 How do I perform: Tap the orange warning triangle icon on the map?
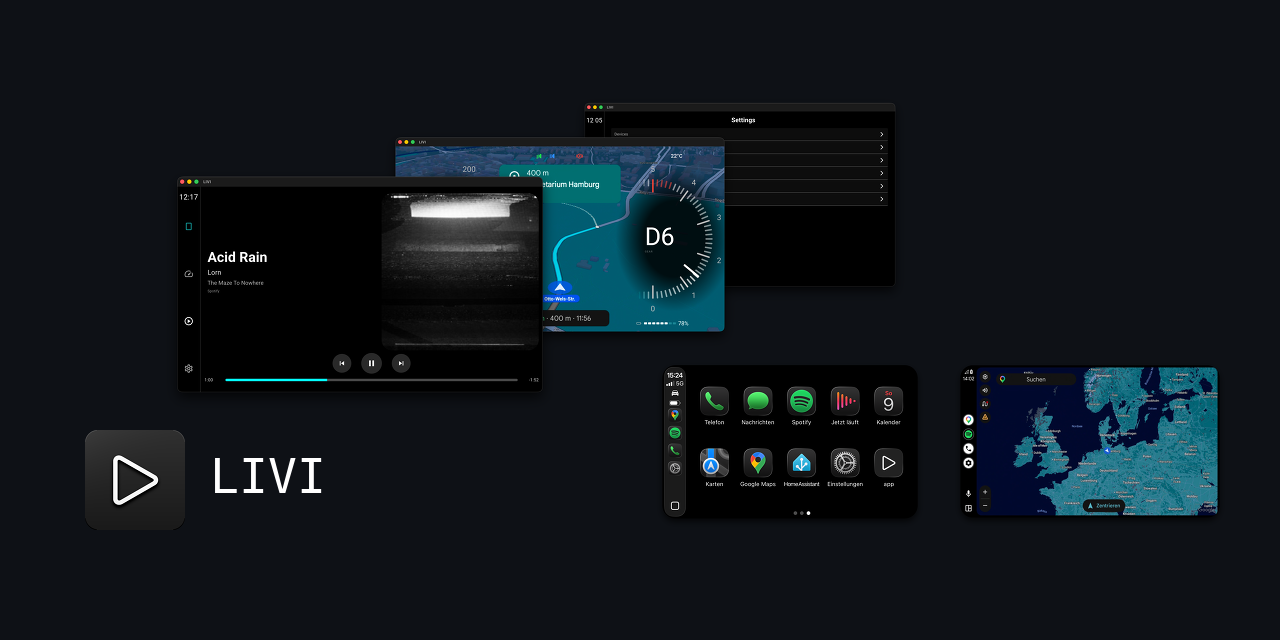(985, 416)
